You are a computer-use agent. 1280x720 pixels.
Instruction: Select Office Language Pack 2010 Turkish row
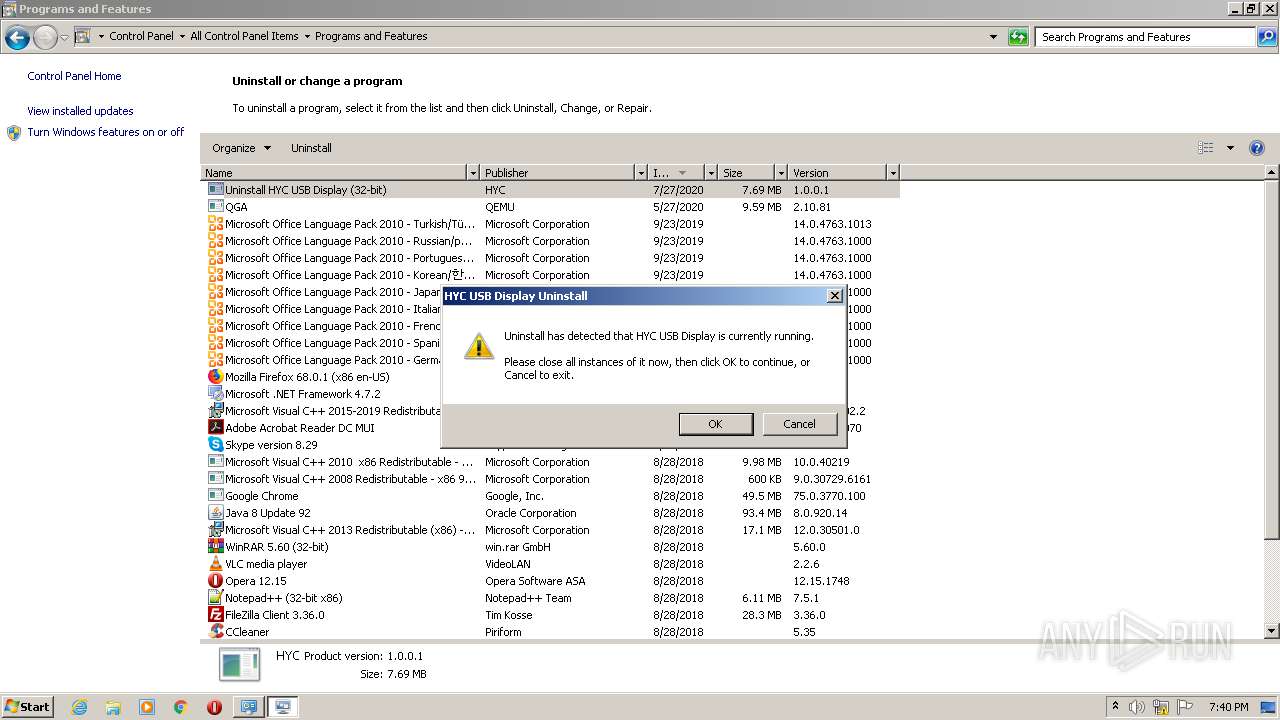550,224
